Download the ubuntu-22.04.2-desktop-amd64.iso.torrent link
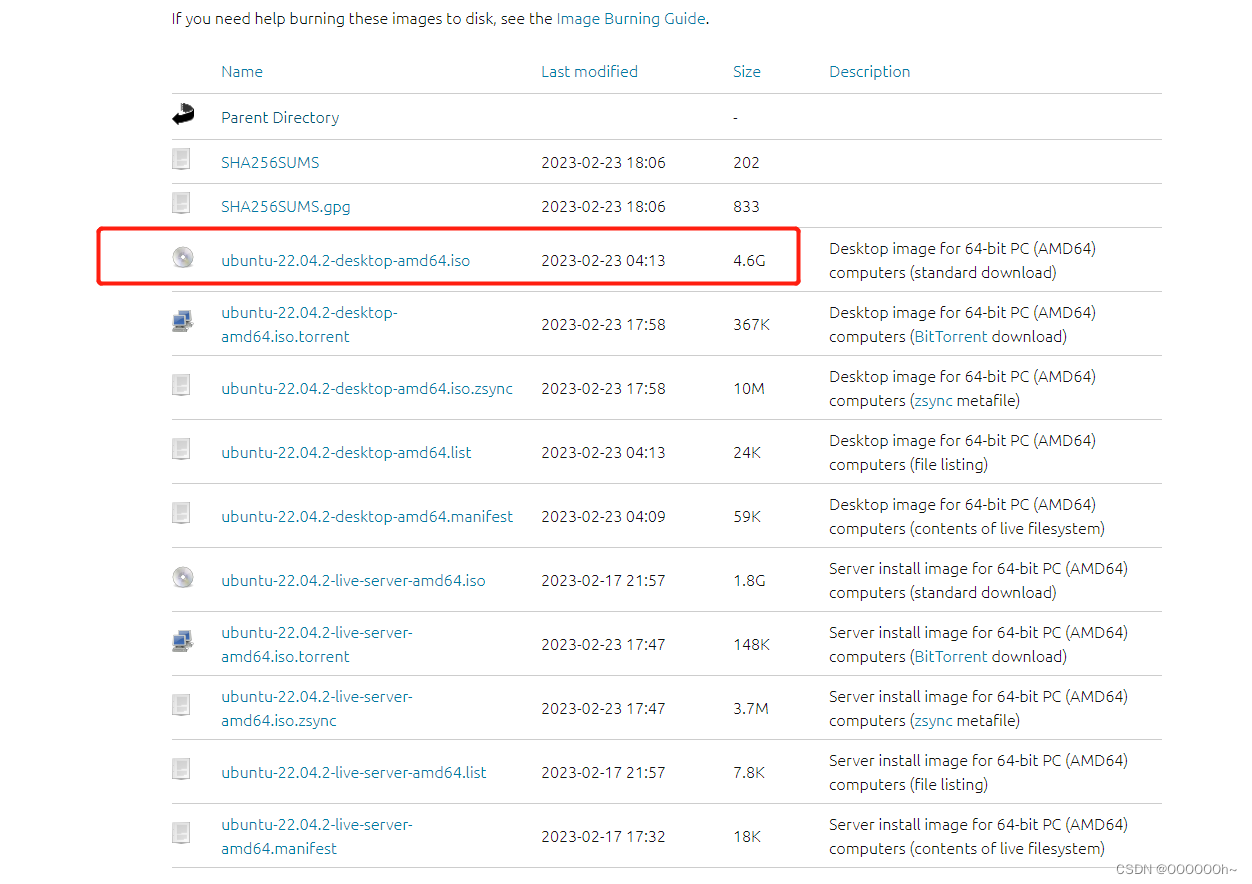This screenshot has height=884, width=1252. (x=309, y=325)
